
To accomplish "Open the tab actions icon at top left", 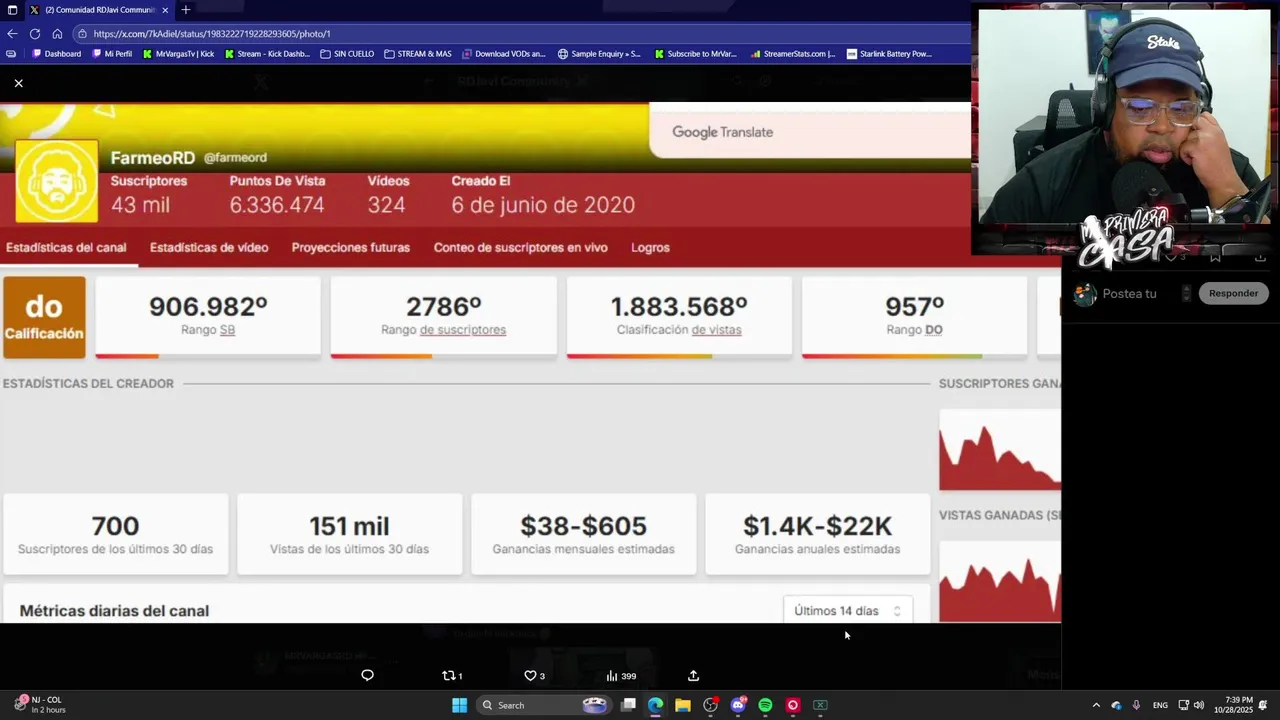I will 12,10.
